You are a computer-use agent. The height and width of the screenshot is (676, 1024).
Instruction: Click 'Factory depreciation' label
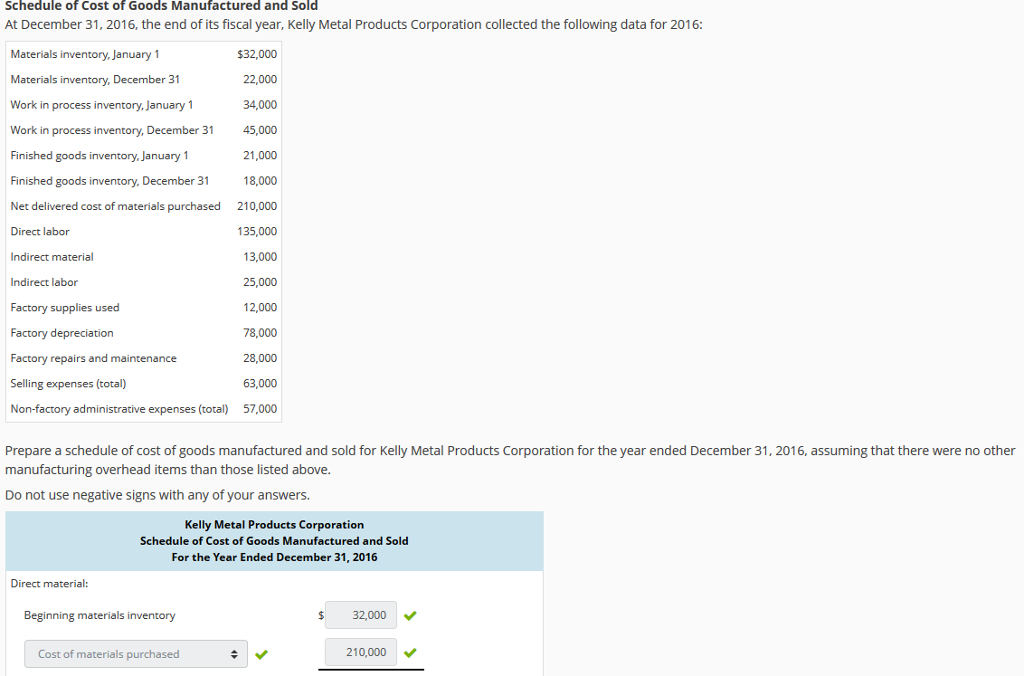tap(62, 333)
